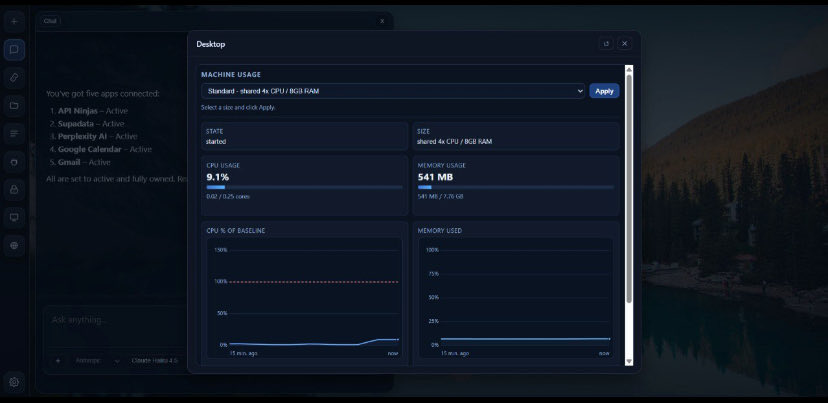
Task: Click the plus icon below the chat input
Action: (x=58, y=361)
